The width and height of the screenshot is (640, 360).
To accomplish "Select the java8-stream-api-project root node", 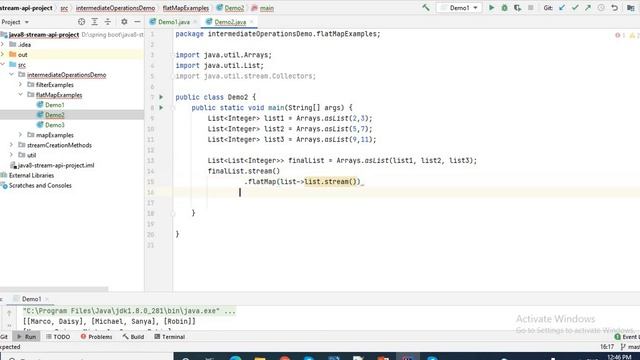I will [x=44, y=35].
